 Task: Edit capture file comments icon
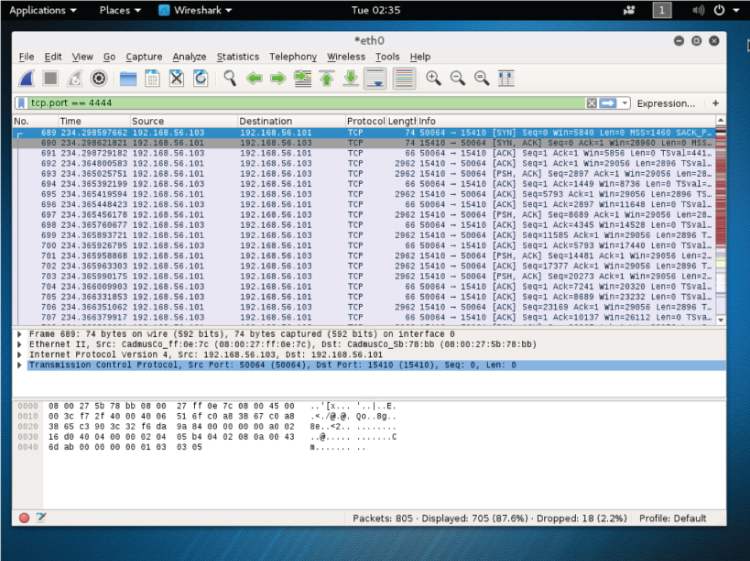[x=41, y=517]
